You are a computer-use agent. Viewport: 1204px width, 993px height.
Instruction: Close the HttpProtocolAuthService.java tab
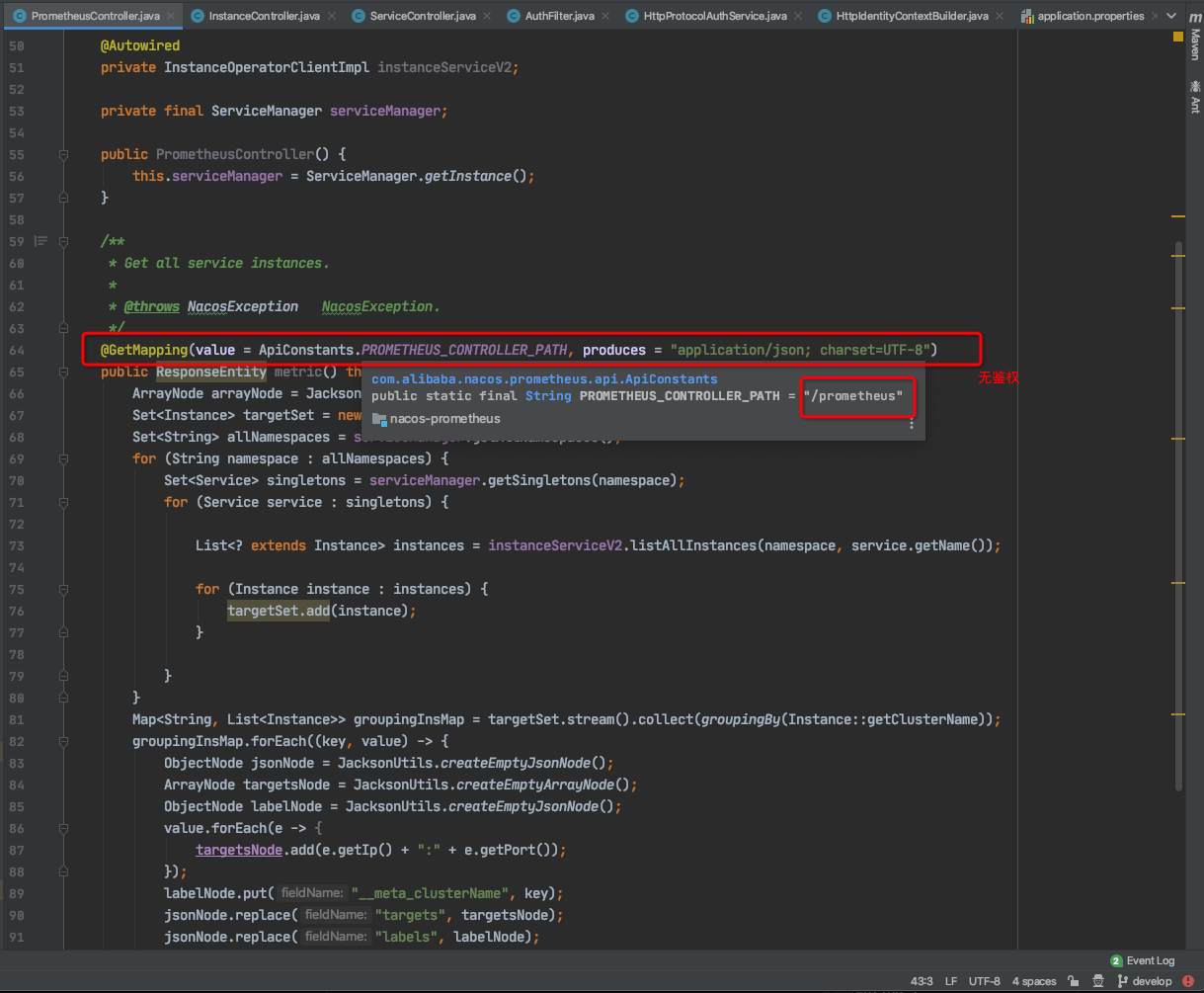click(x=800, y=17)
